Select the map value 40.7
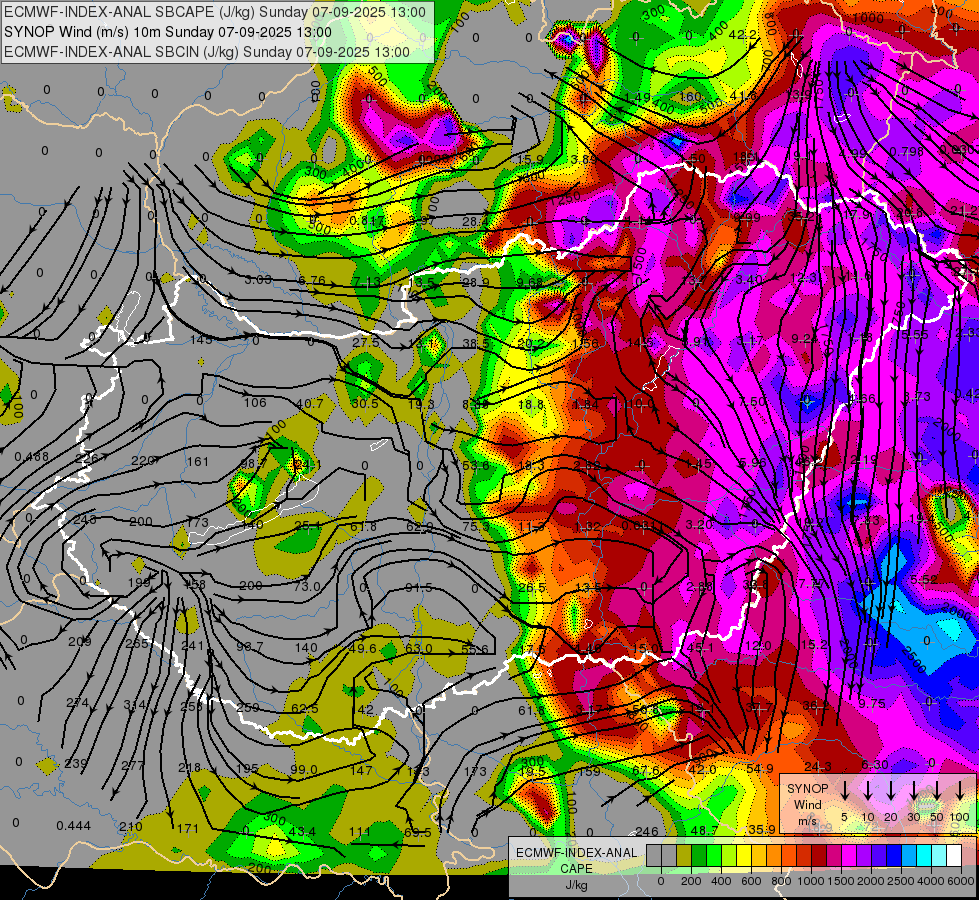The height and width of the screenshot is (900, 979). tap(310, 403)
